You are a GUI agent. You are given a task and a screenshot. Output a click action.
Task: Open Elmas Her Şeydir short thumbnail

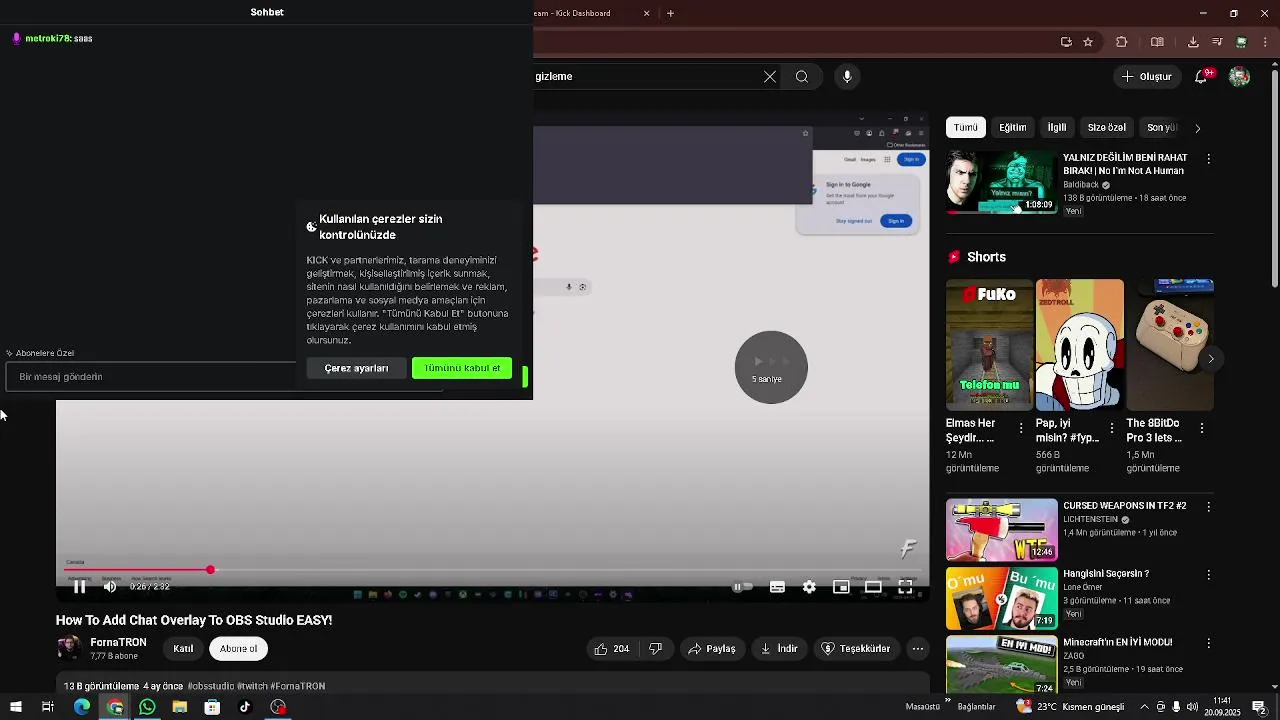990,345
